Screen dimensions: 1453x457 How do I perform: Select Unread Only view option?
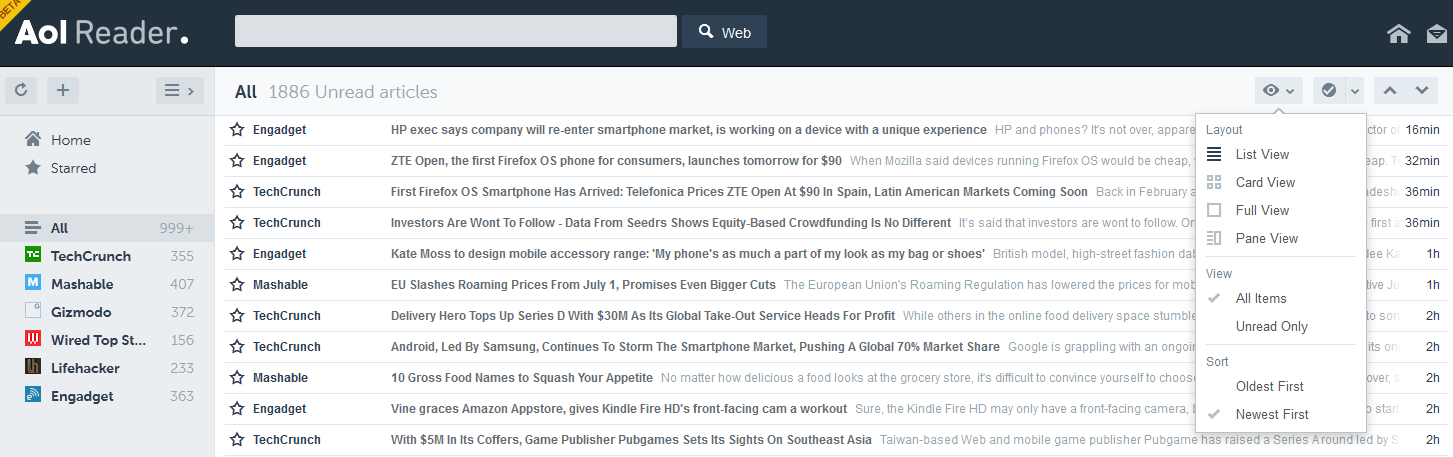pos(1271,326)
